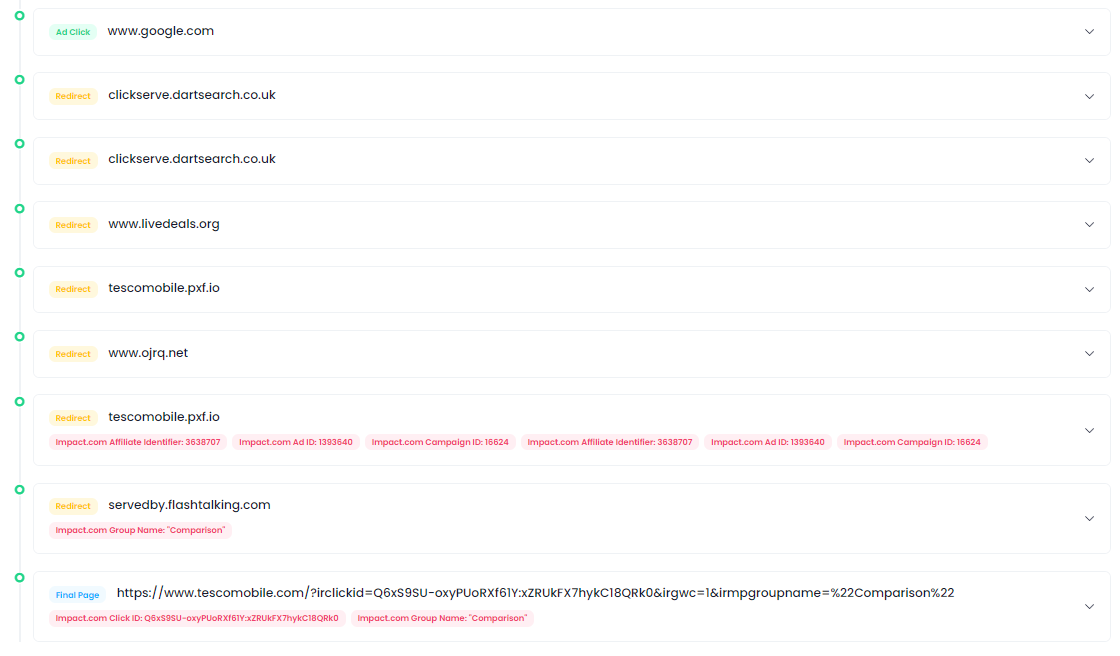The height and width of the screenshot is (656, 1120).
Task: Open the https://www.tescomobile.com final page URL
Action: [535, 592]
